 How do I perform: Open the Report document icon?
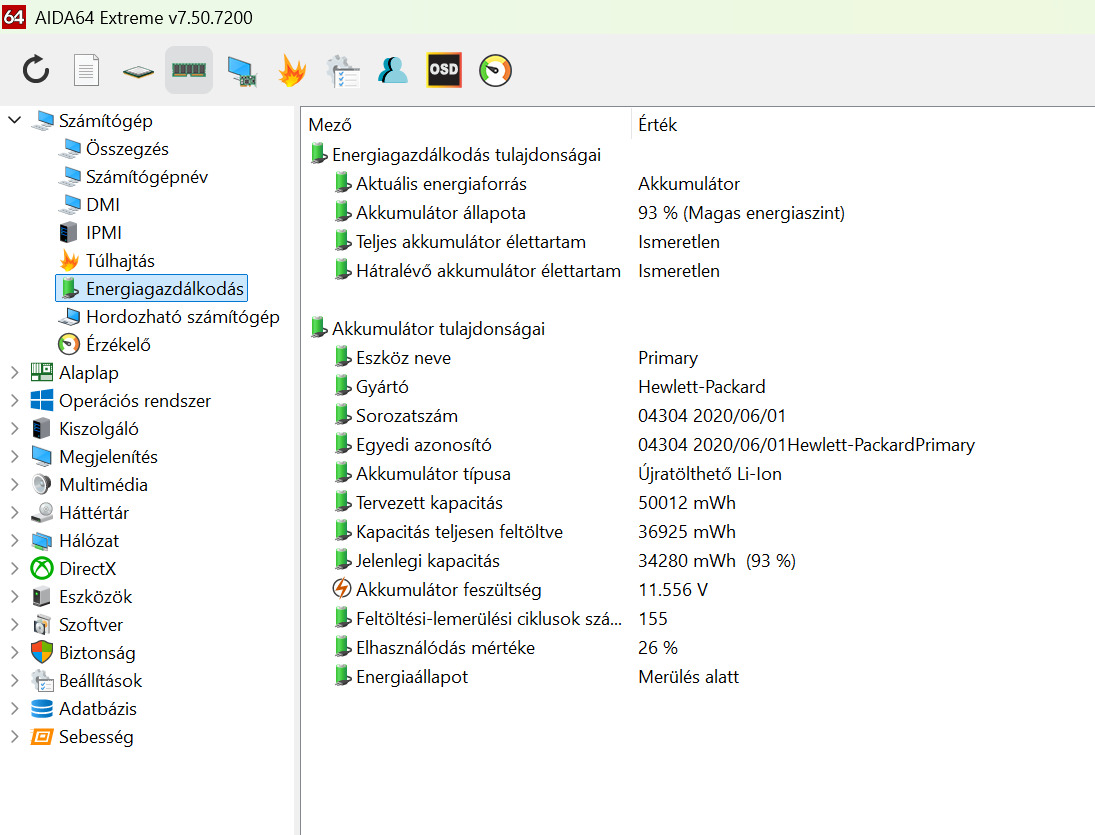point(87,71)
